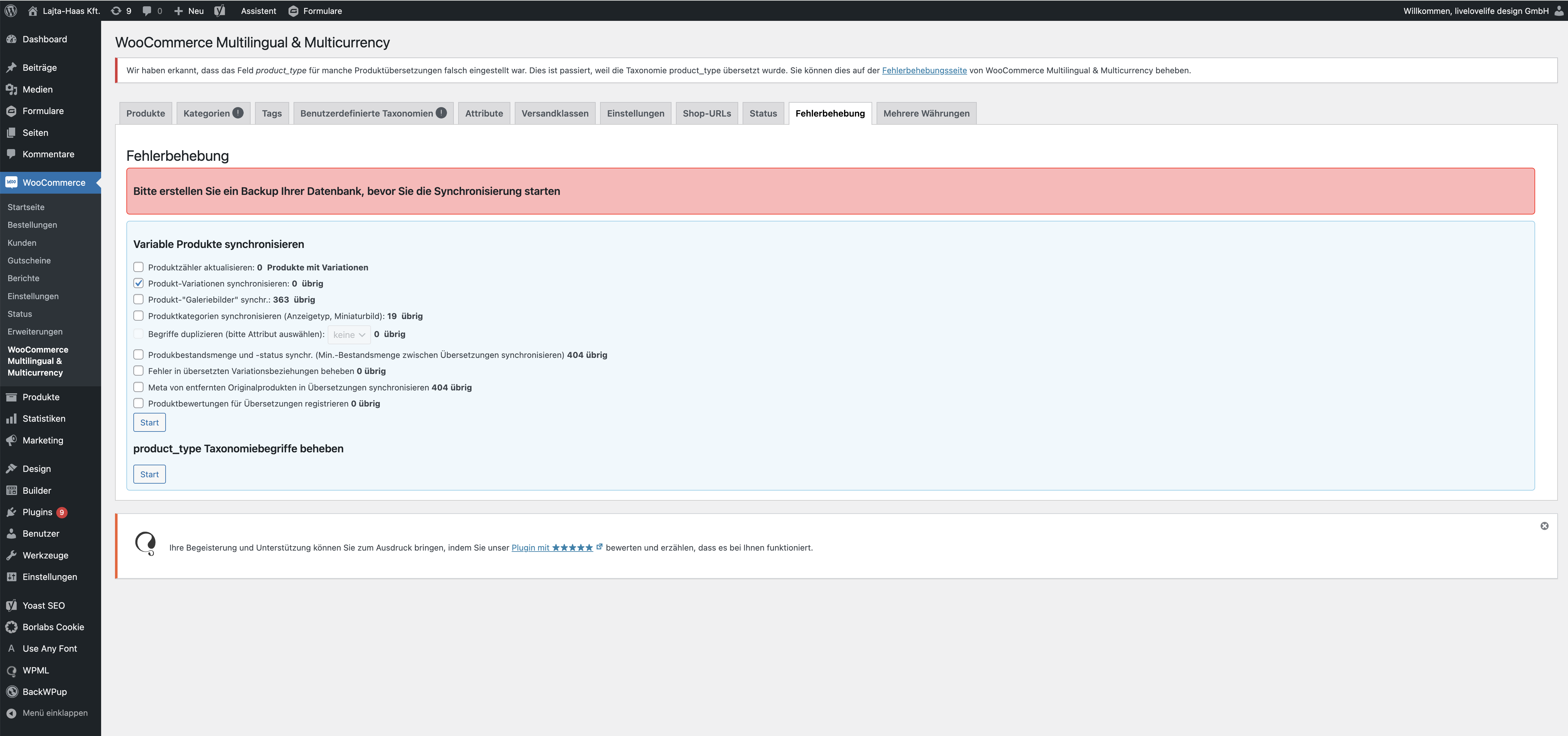The height and width of the screenshot is (736, 1568).
Task: Check the Produkt-Galeriebilder synchr. checkbox
Action: (x=138, y=299)
